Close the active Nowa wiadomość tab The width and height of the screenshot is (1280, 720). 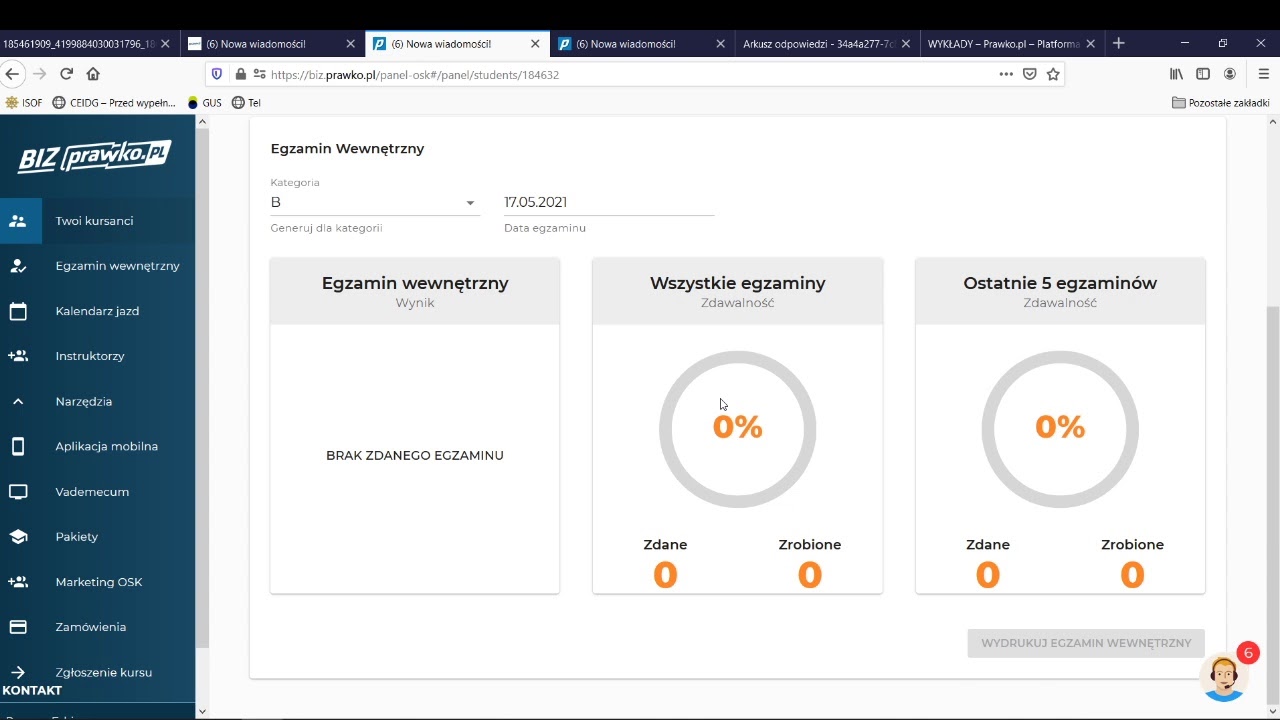point(535,44)
